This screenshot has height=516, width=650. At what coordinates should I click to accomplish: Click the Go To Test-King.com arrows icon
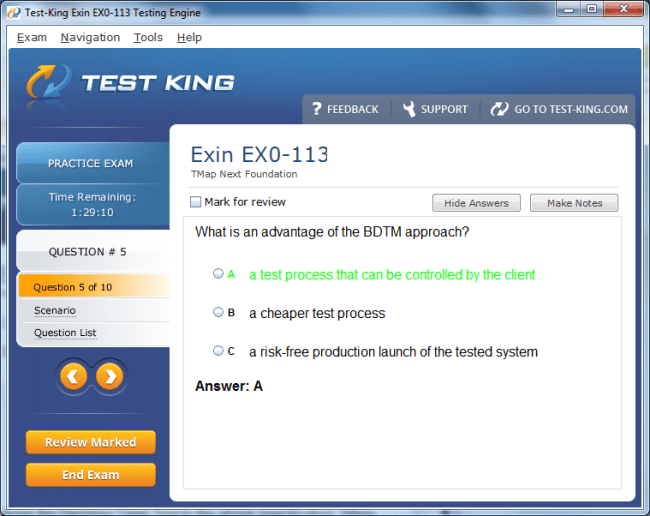pos(499,109)
